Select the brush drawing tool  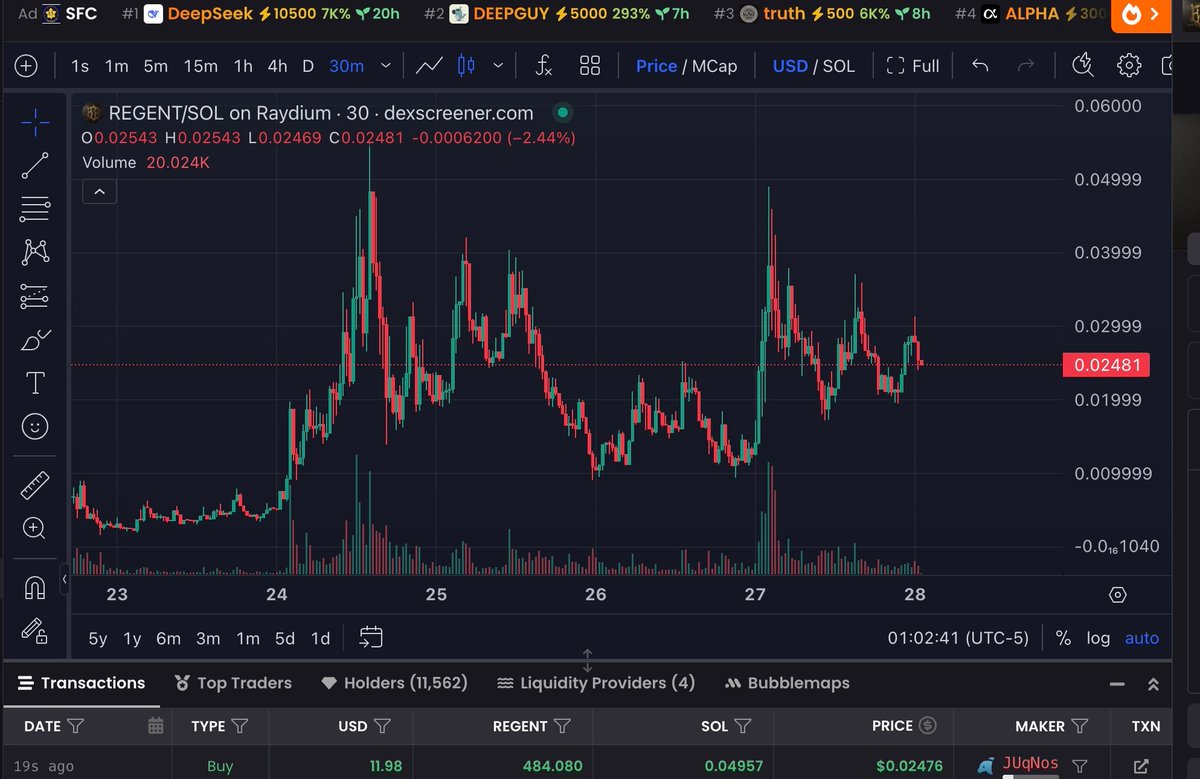click(35, 340)
